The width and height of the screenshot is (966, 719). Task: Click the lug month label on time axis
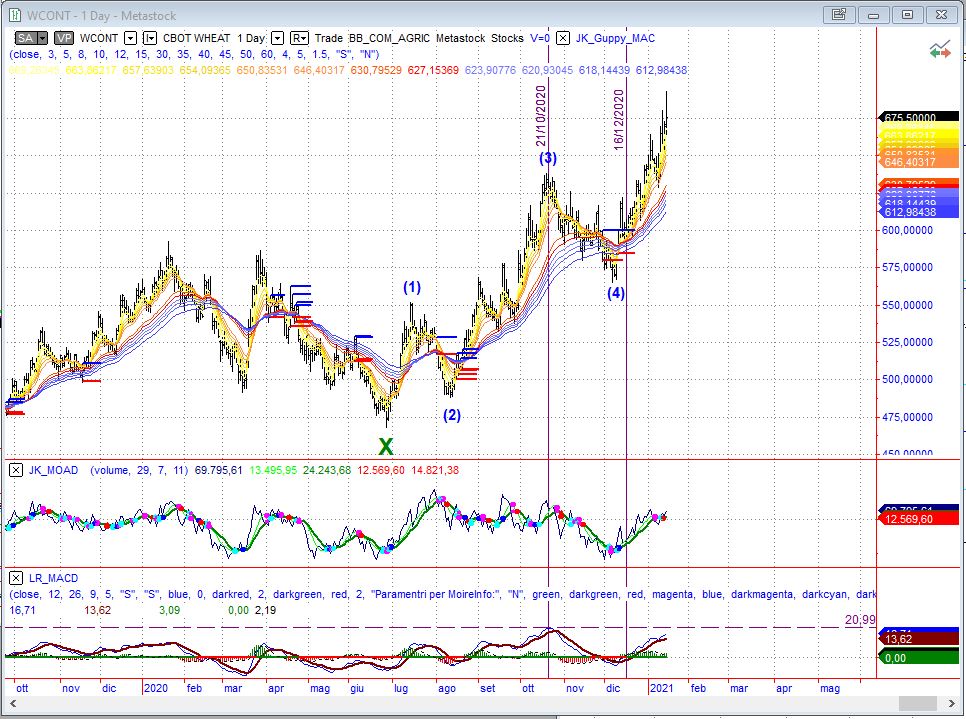tap(401, 688)
